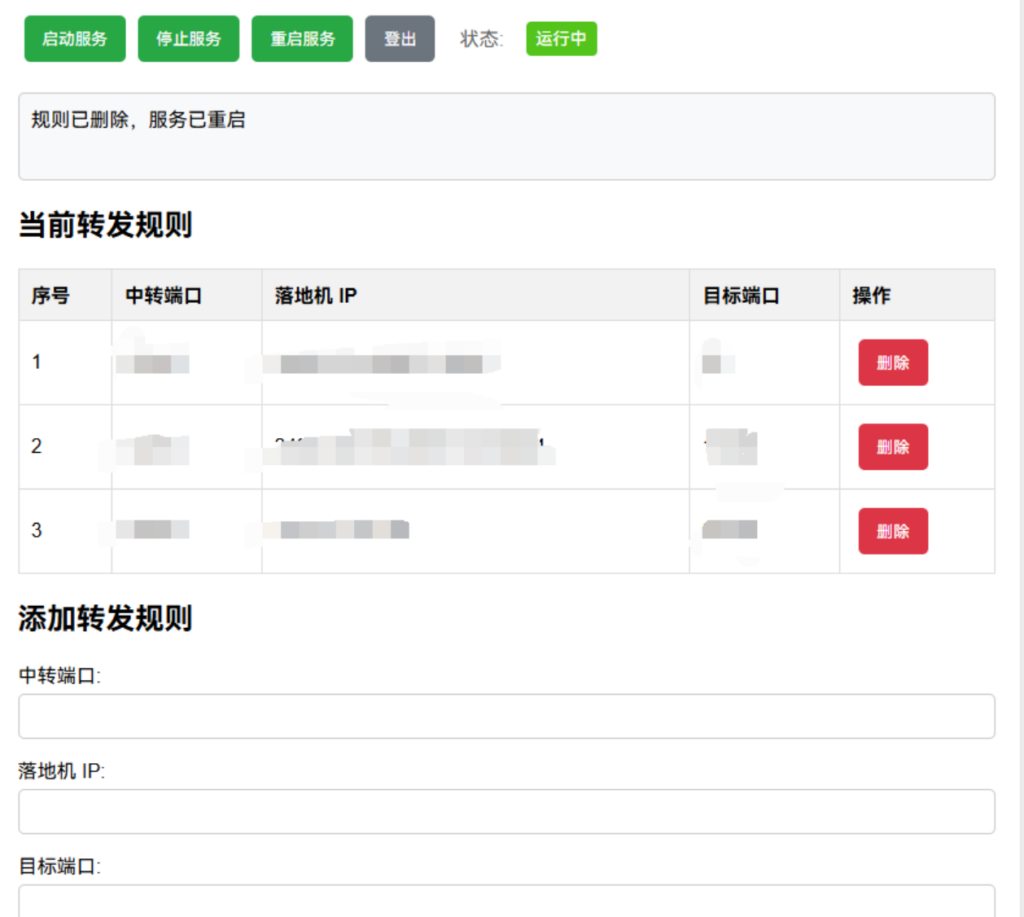The image size is (1024, 917).
Task: Click the 当前转发规则 section heading
Action: (x=105, y=225)
